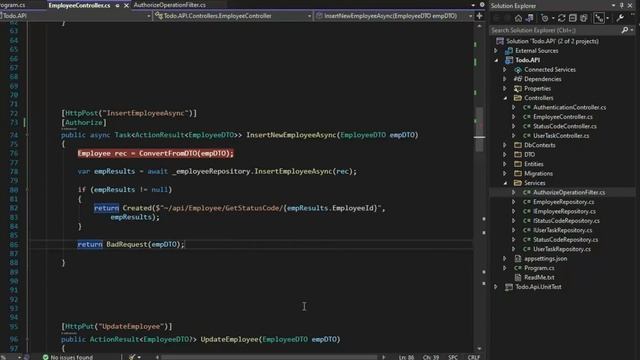Open the code cleanup broom dropdown in status bar
The image size is (640, 360).
(139, 357)
